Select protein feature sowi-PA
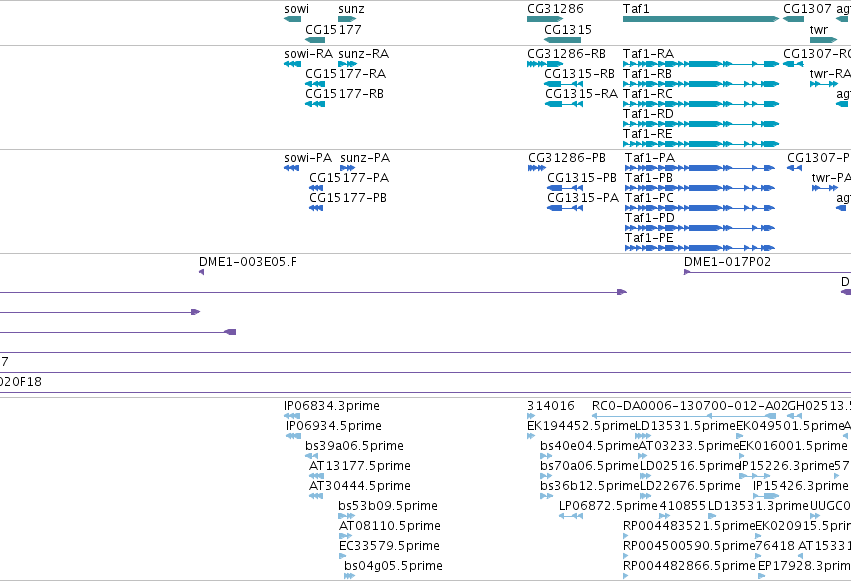The height and width of the screenshot is (581, 851). click(x=291, y=168)
